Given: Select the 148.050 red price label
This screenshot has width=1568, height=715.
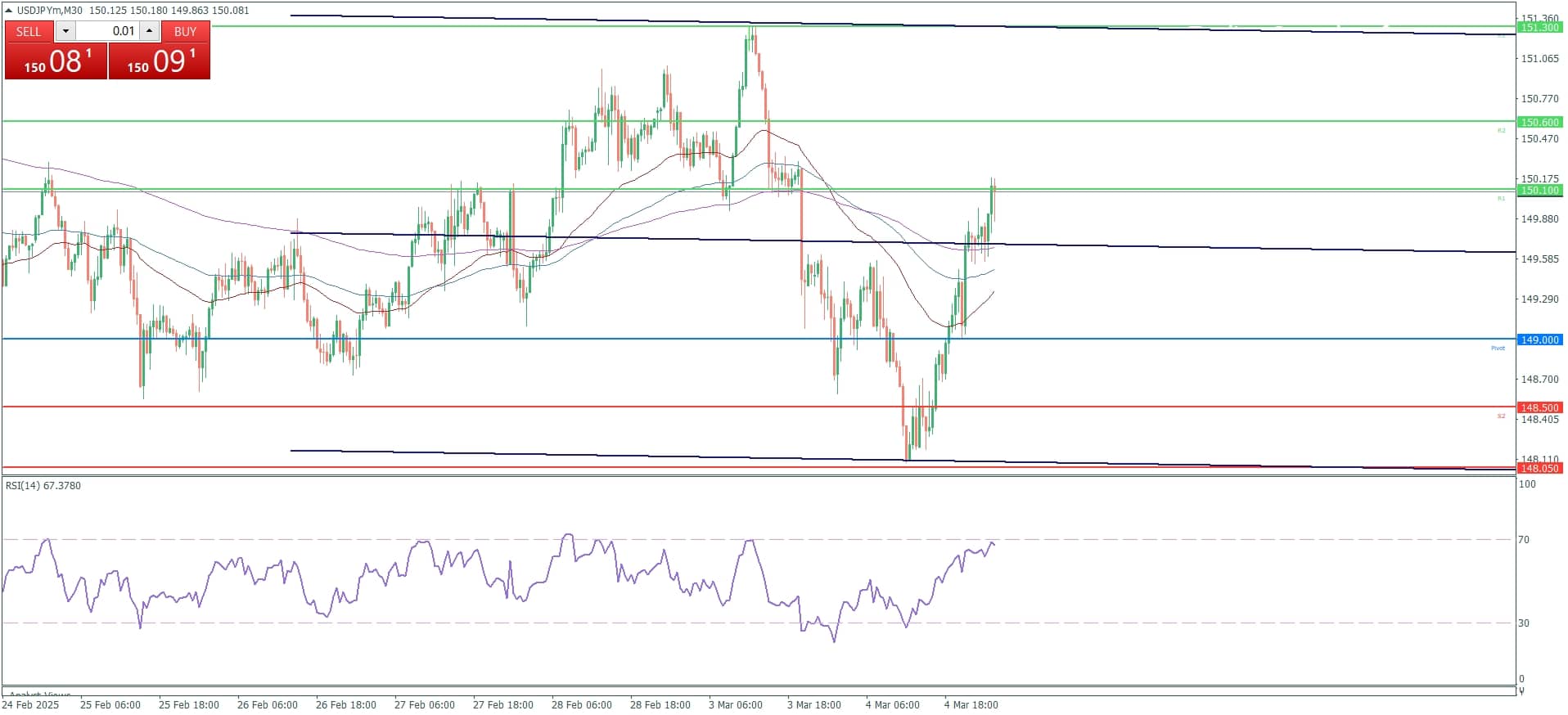Looking at the screenshot, I should point(1539,469).
